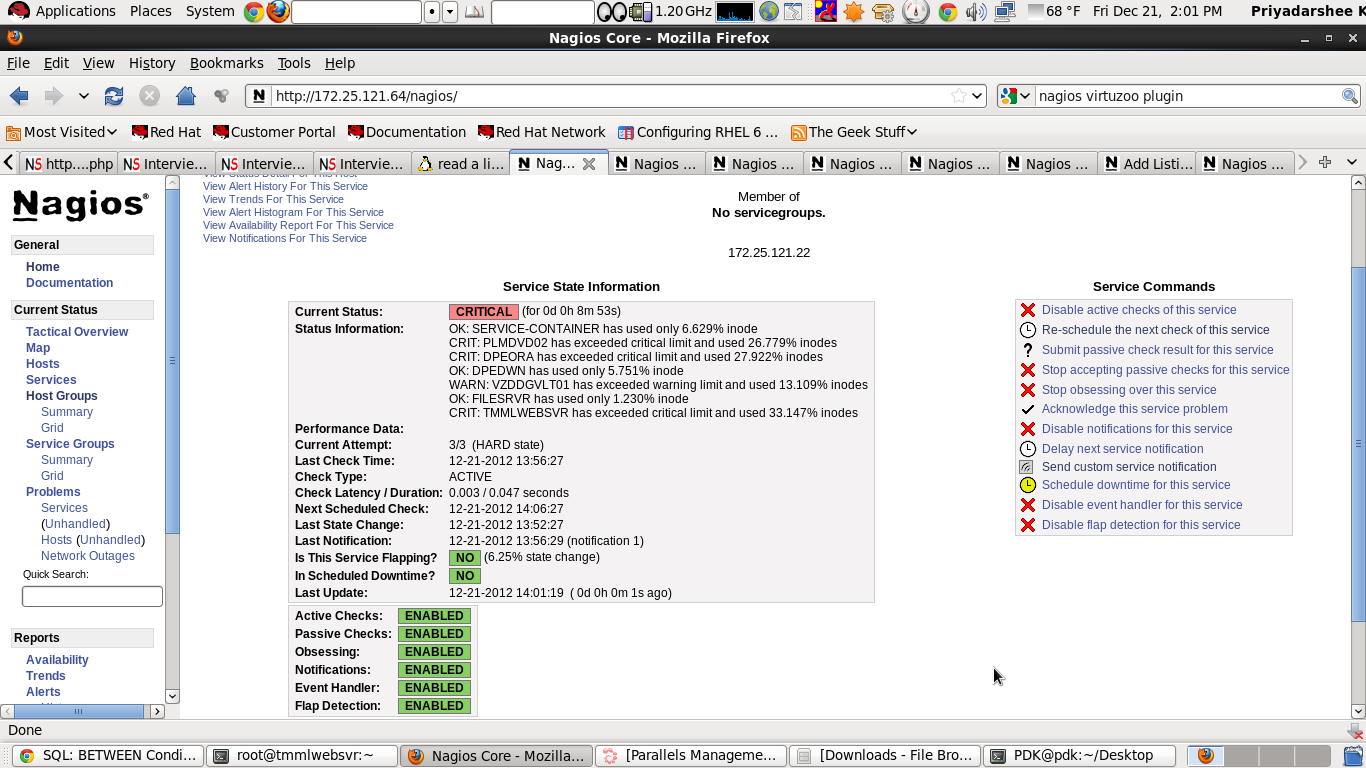1366x768 pixels.
Task: Click the red X beside Disable active checks
Action: pos(1027,310)
